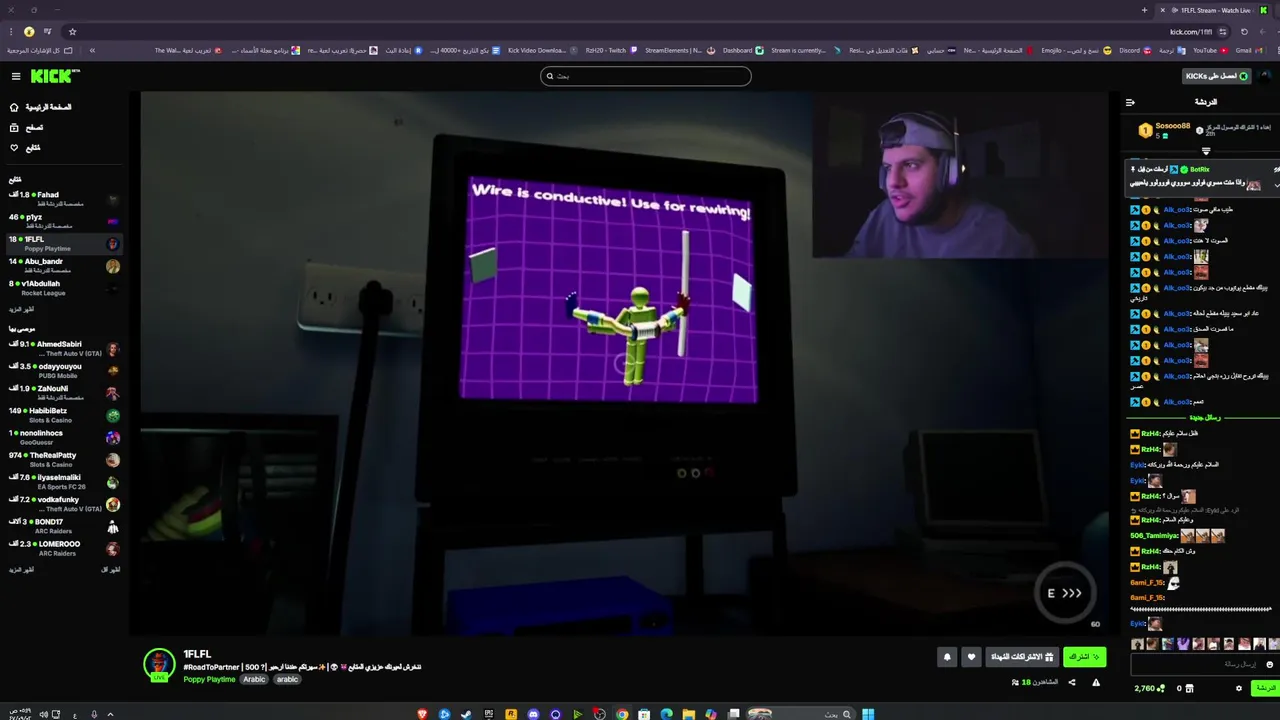This screenshot has width=1280, height=720.
Task: Open Browse in sidebar
Action: pyautogui.click(x=26, y=127)
